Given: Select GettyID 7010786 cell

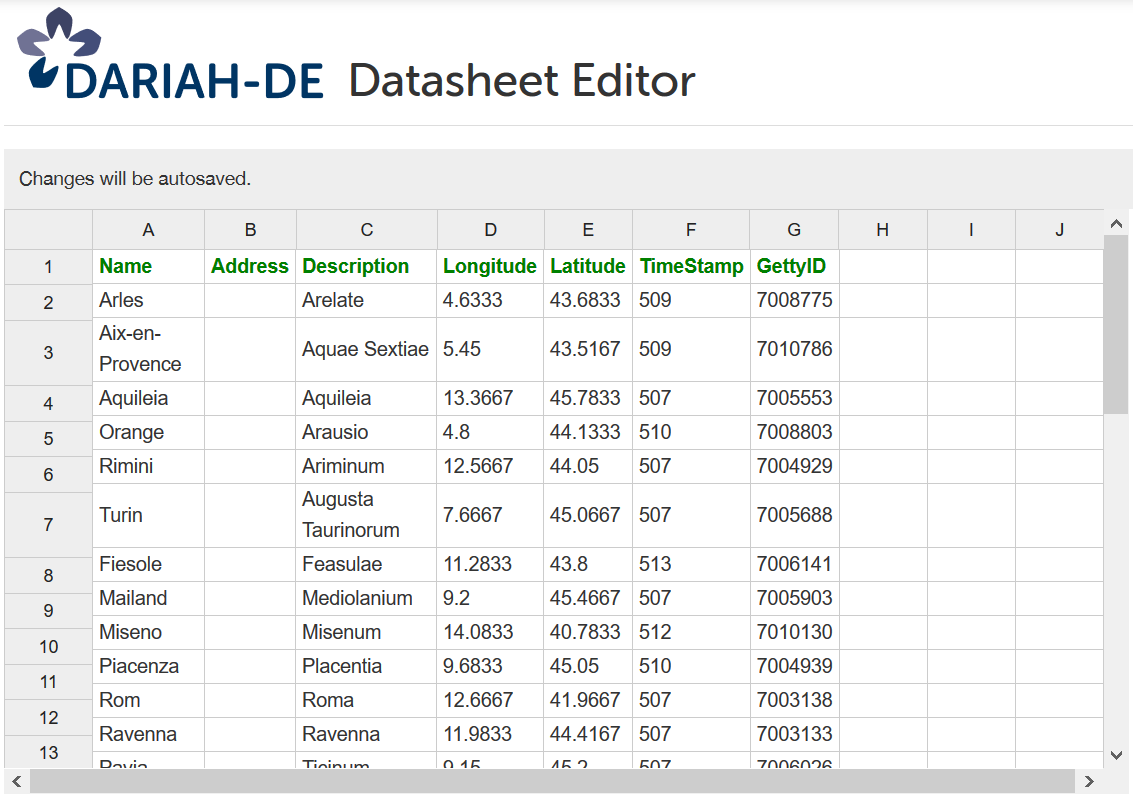Looking at the screenshot, I should coord(794,350).
